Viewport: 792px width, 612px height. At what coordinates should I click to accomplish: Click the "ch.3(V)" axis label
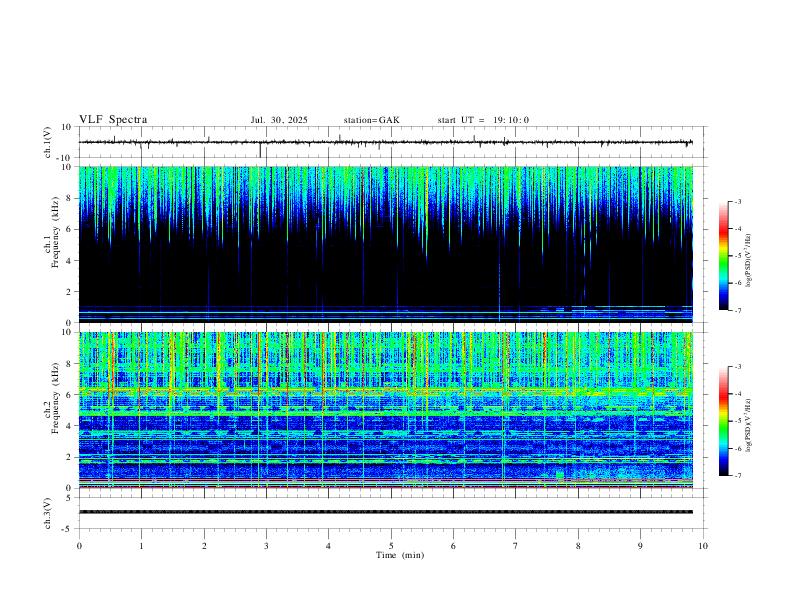point(48,513)
